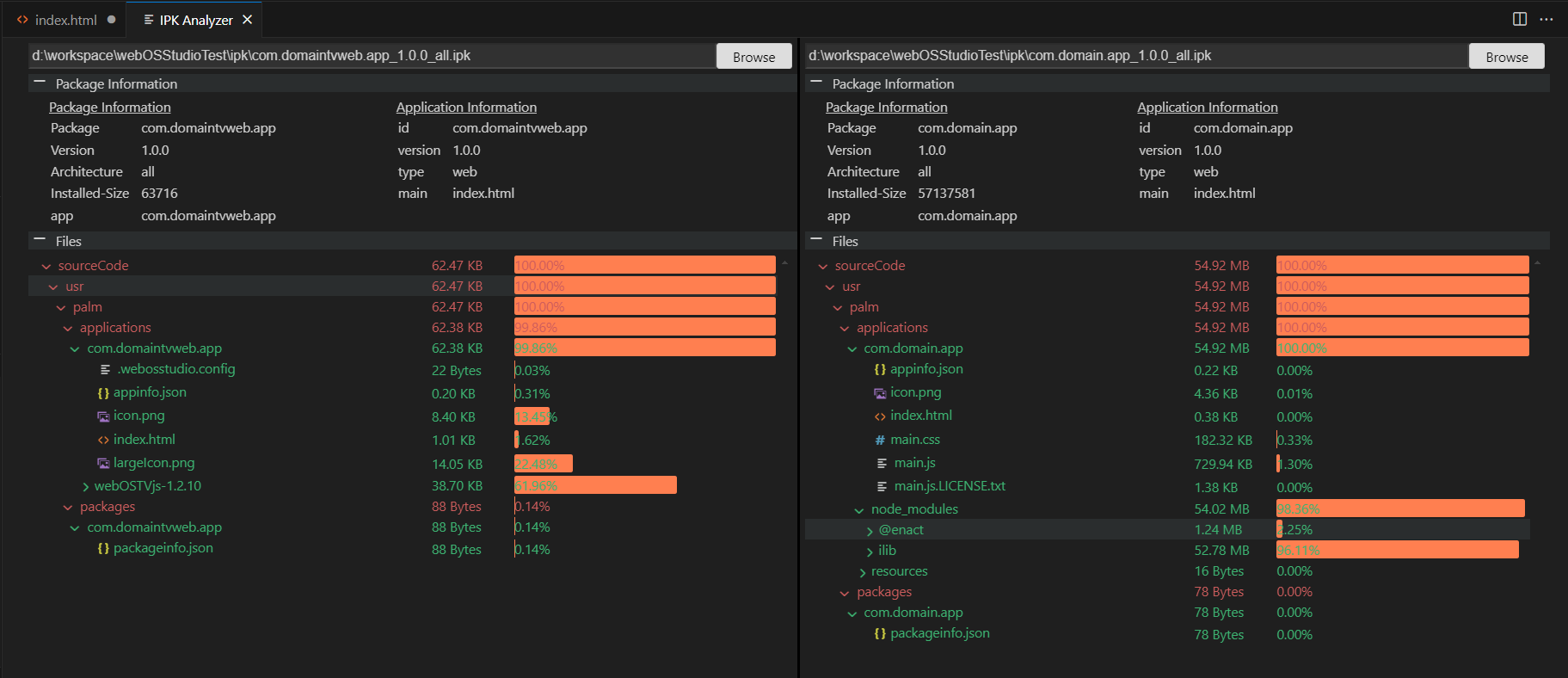The image size is (1568, 678).
Task: Select the IPK Analyzer tab
Action: tap(195, 20)
